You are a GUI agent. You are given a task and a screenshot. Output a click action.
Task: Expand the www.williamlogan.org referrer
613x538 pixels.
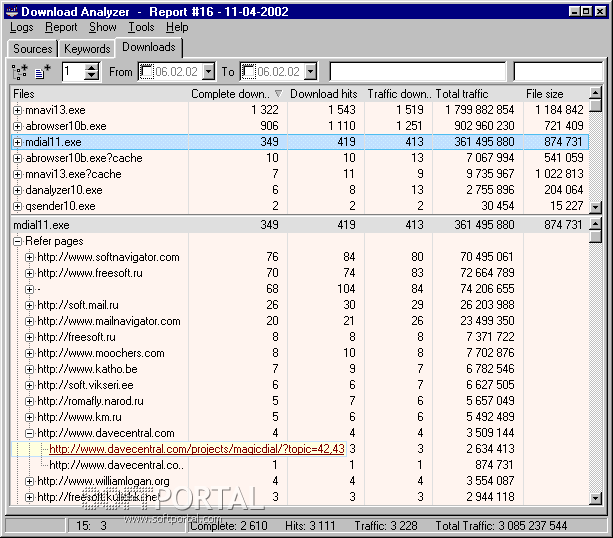point(29,481)
